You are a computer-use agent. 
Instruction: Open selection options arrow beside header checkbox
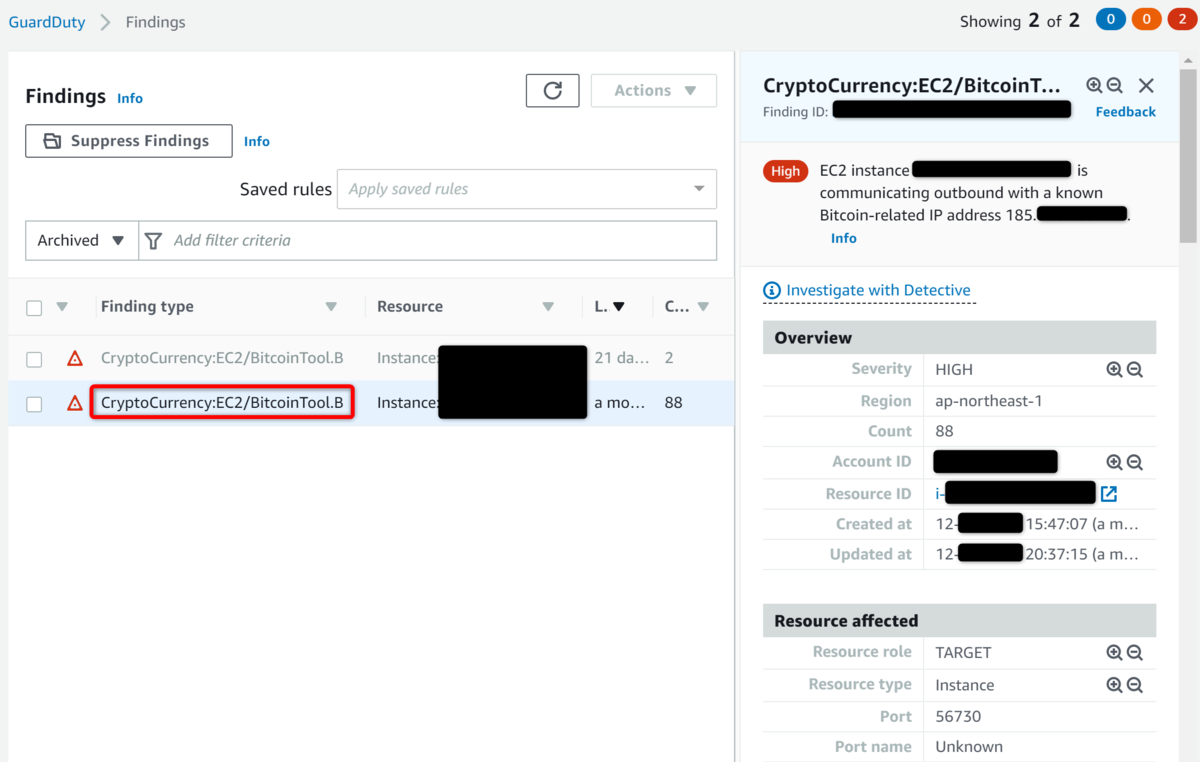pyautogui.click(x=62, y=307)
